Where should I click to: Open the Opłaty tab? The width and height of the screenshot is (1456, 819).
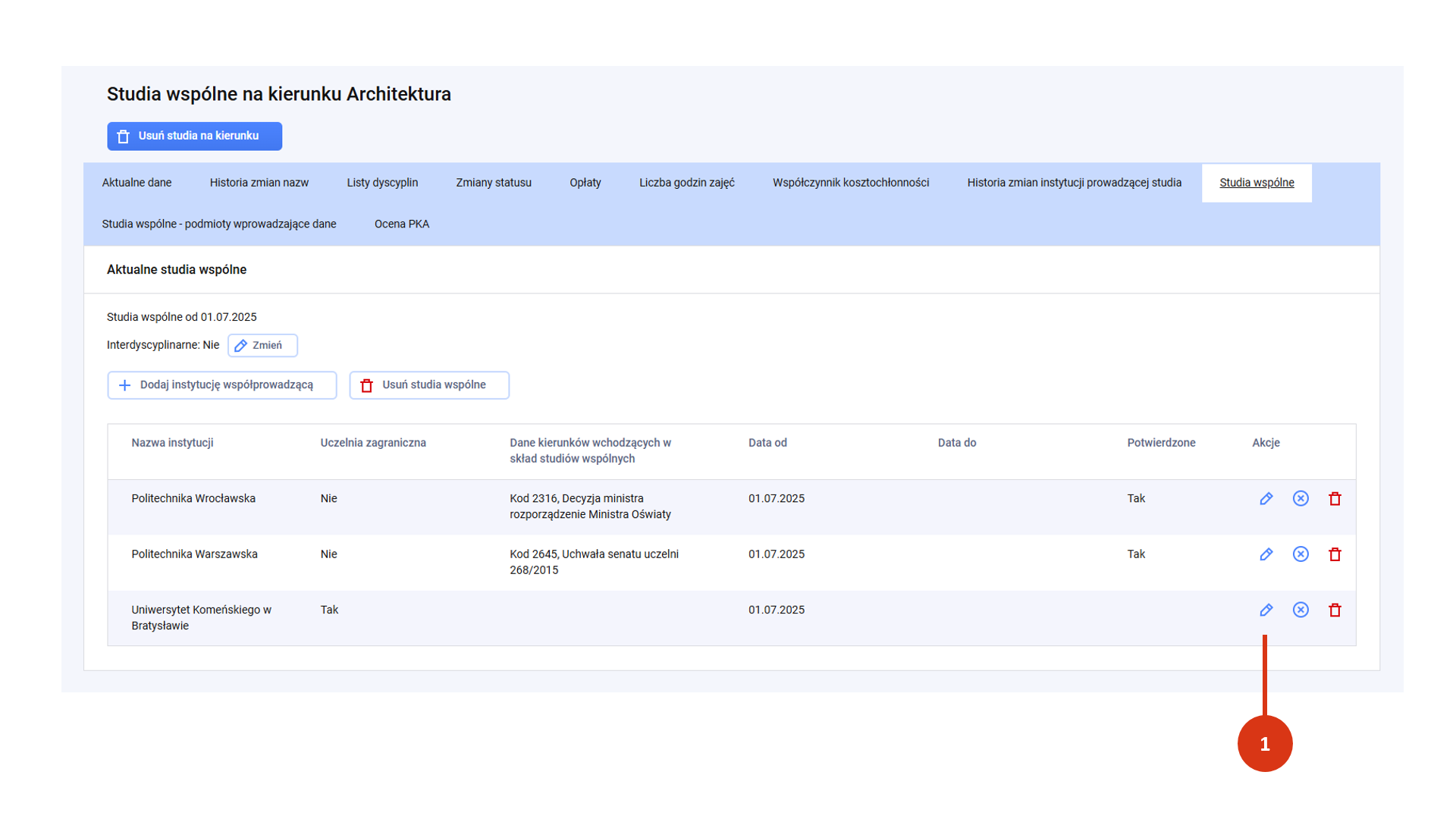585,183
